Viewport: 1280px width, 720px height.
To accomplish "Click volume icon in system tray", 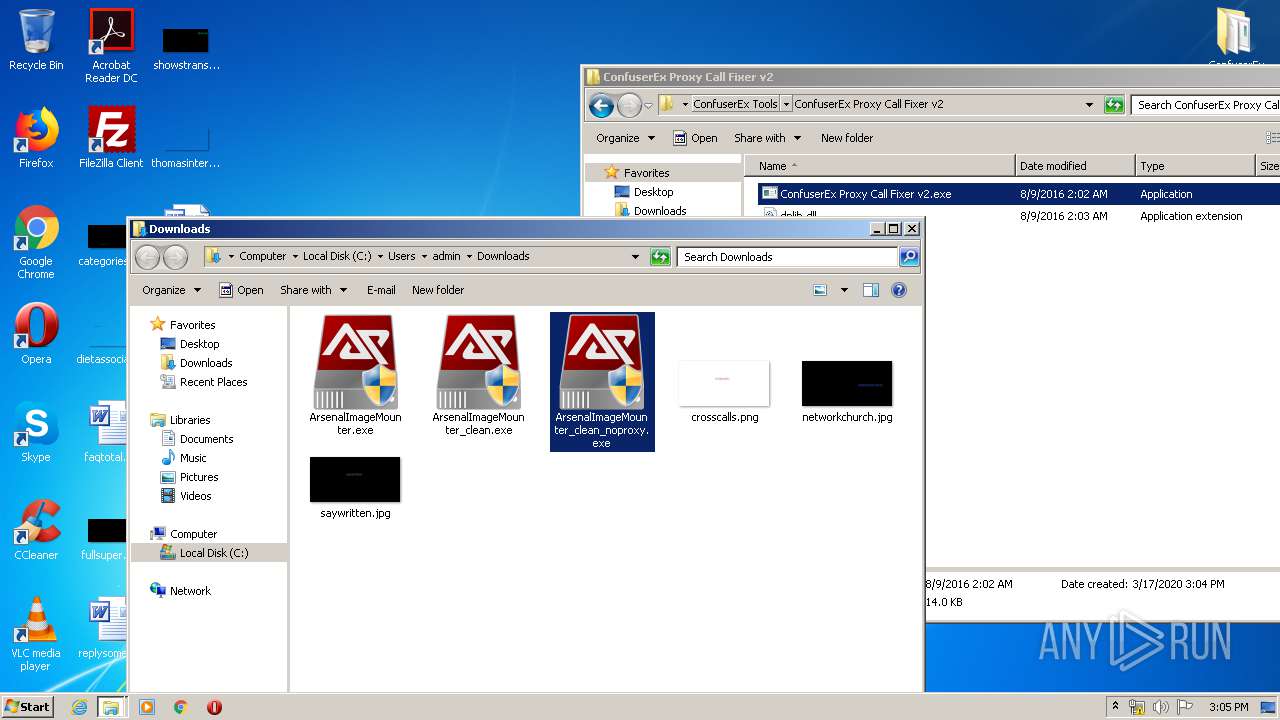I will tap(1161, 707).
